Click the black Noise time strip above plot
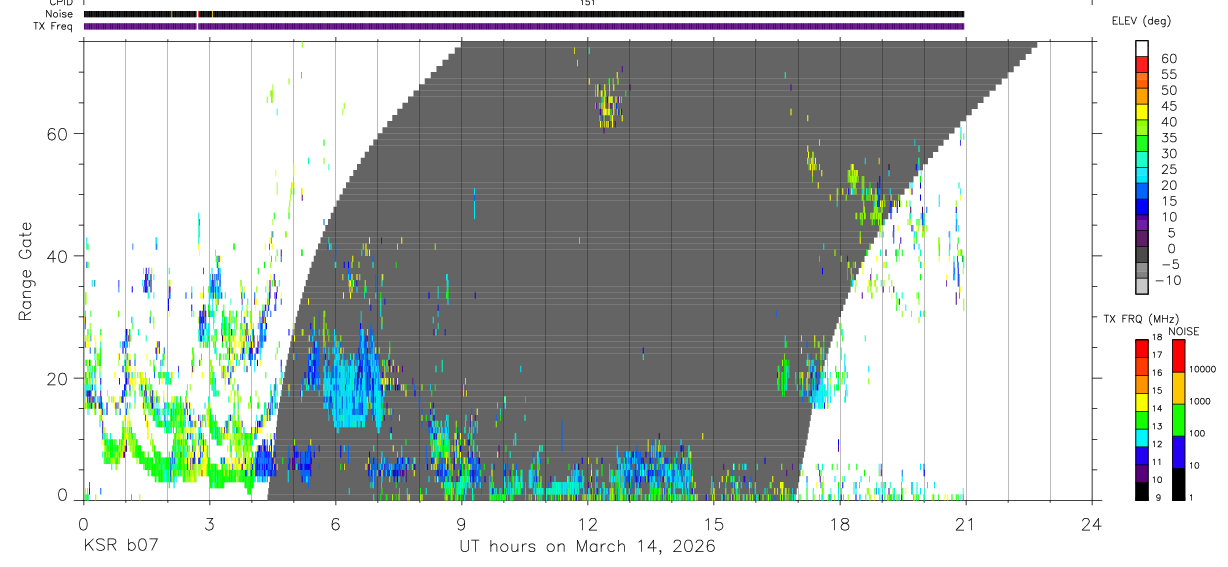 click(x=524, y=14)
